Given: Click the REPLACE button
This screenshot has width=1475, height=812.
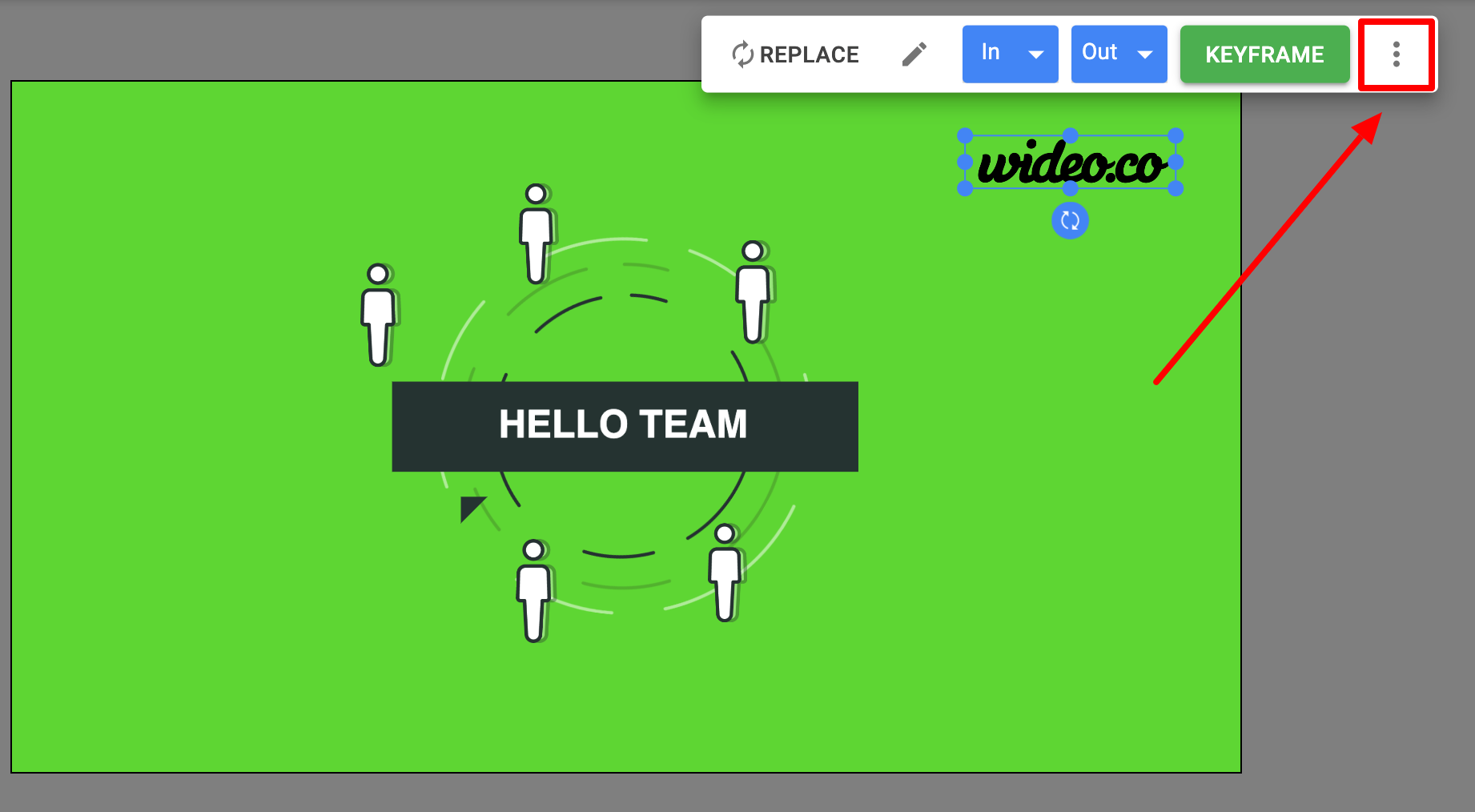Looking at the screenshot, I should coord(795,54).
